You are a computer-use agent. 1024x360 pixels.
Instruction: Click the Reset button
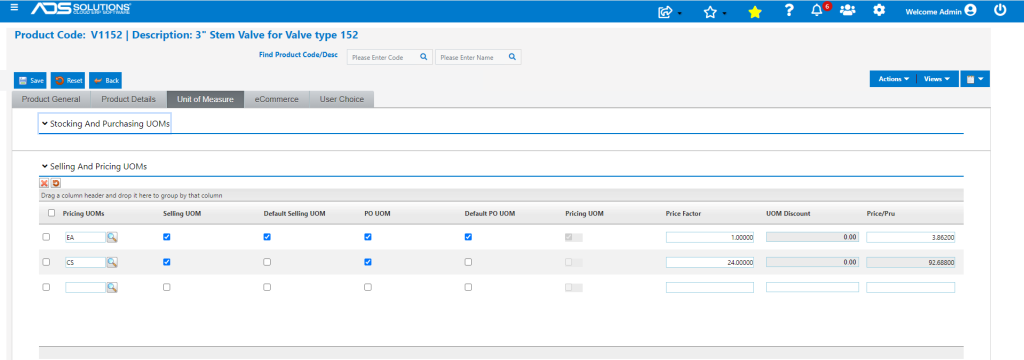pos(69,80)
